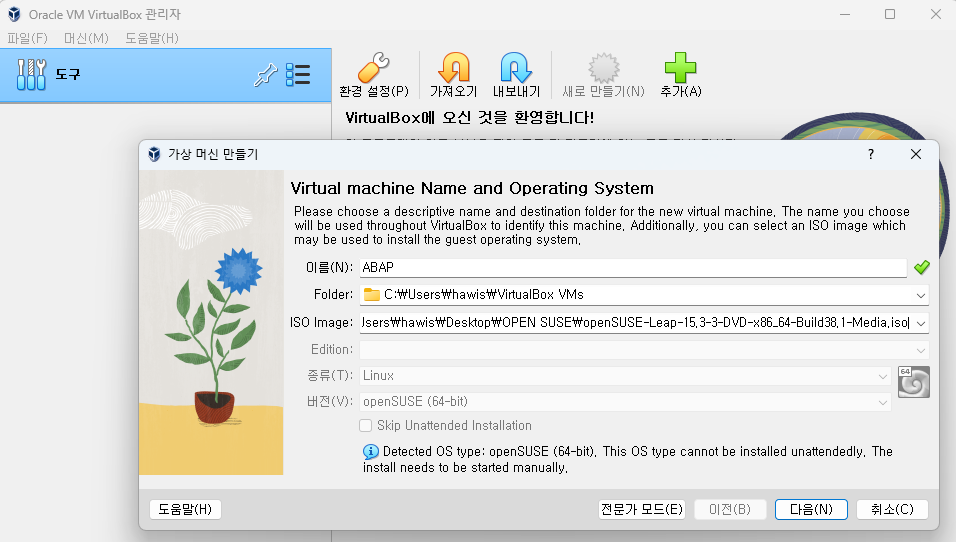Screen dimensions: 956x542
Task: Click the 이름(N) name field containing ABAP
Action: click(633, 268)
